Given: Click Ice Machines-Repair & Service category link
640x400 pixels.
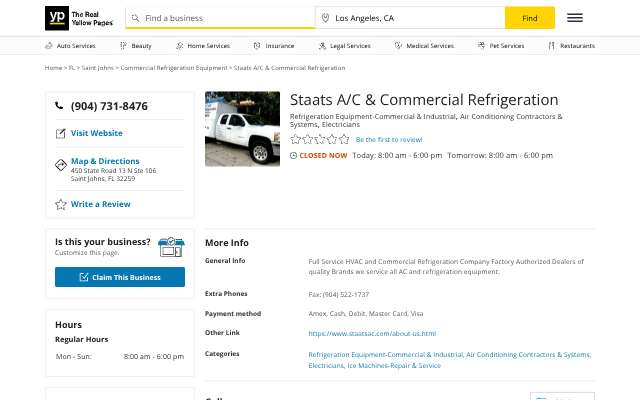Looking at the screenshot, I should (394, 365).
